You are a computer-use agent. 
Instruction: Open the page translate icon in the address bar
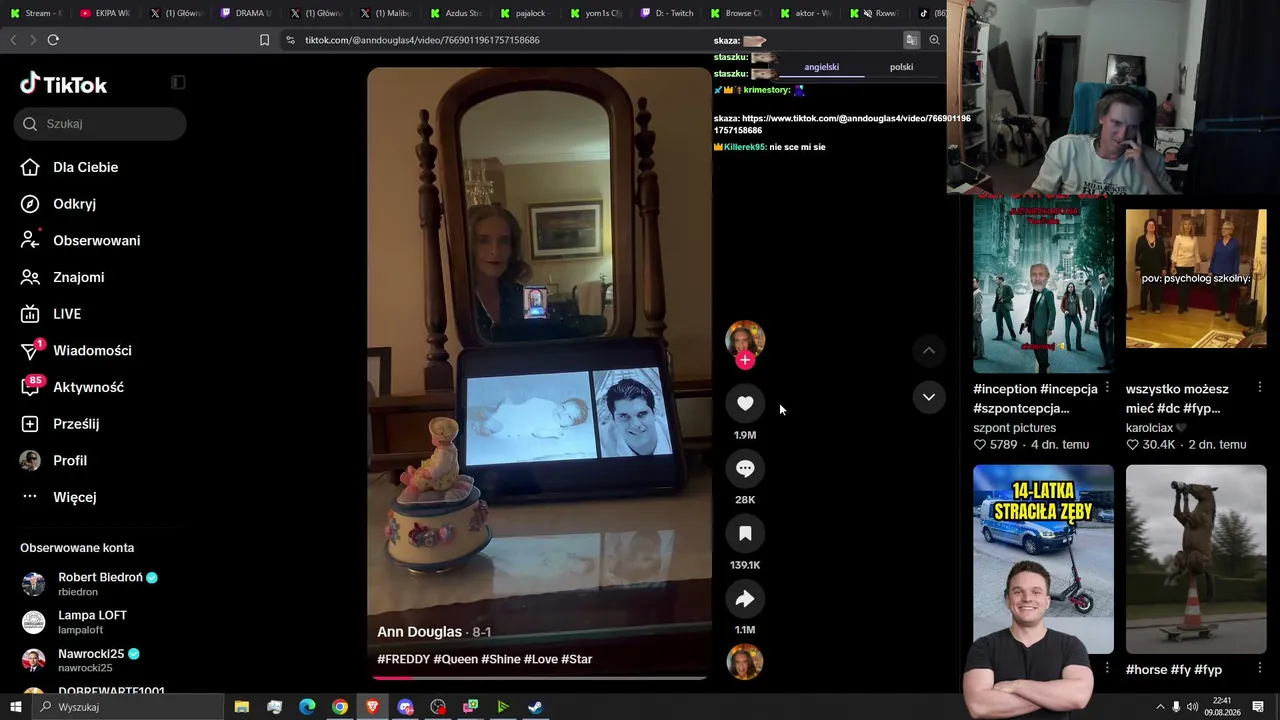911,40
